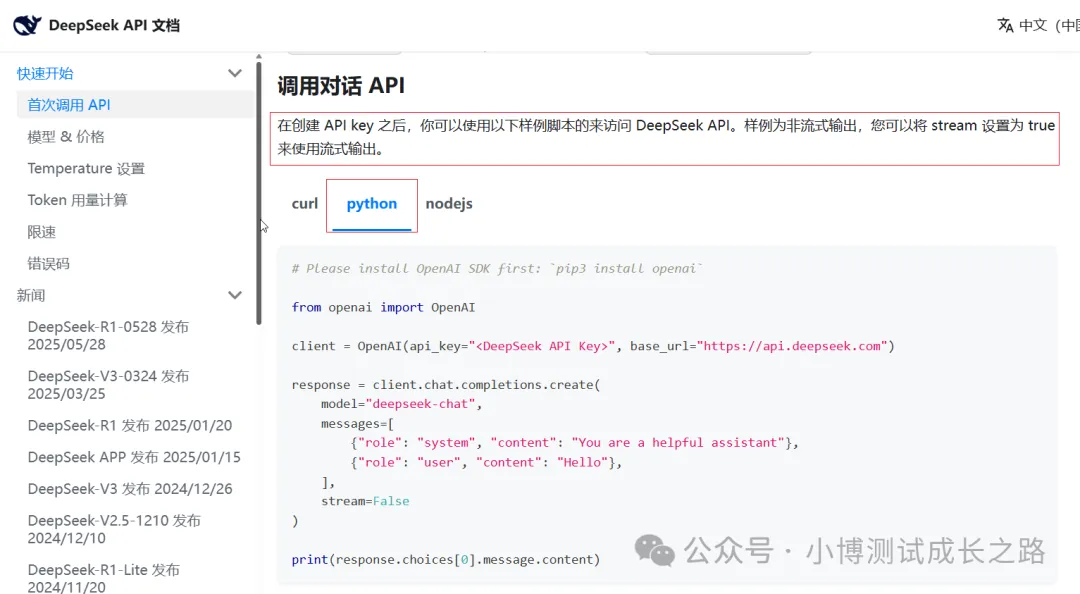Click the intro paragraph about stream setting
1080x594 pixels.
coord(665,137)
